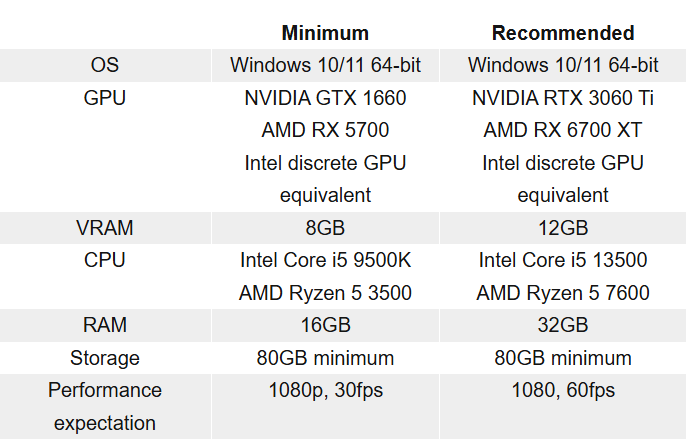Image resolution: width=687 pixels, height=442 pixels.
Task: Select the 8GB VRAM value
Action: [325, 228]
